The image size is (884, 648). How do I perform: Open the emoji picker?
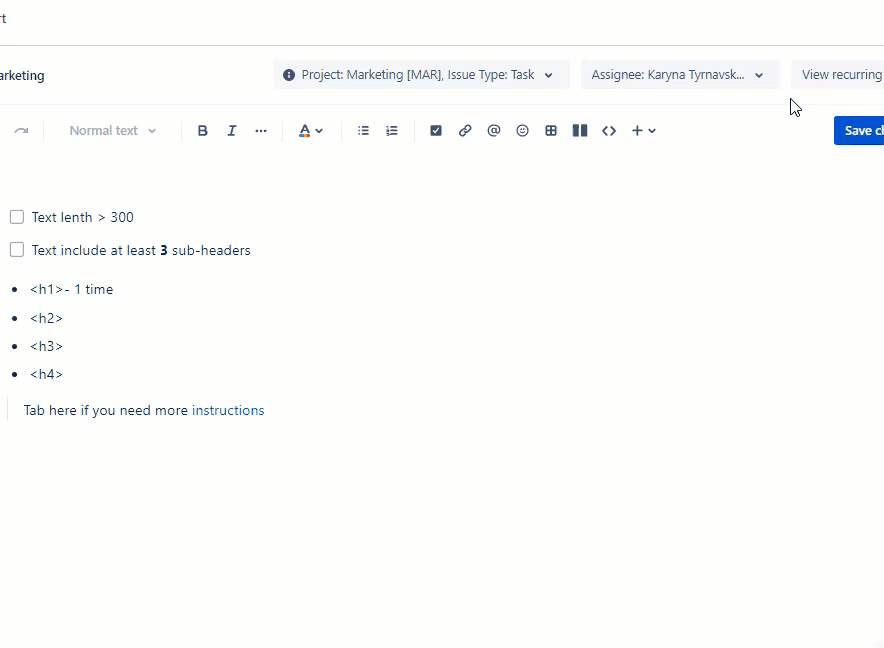(x=522, y=130)
